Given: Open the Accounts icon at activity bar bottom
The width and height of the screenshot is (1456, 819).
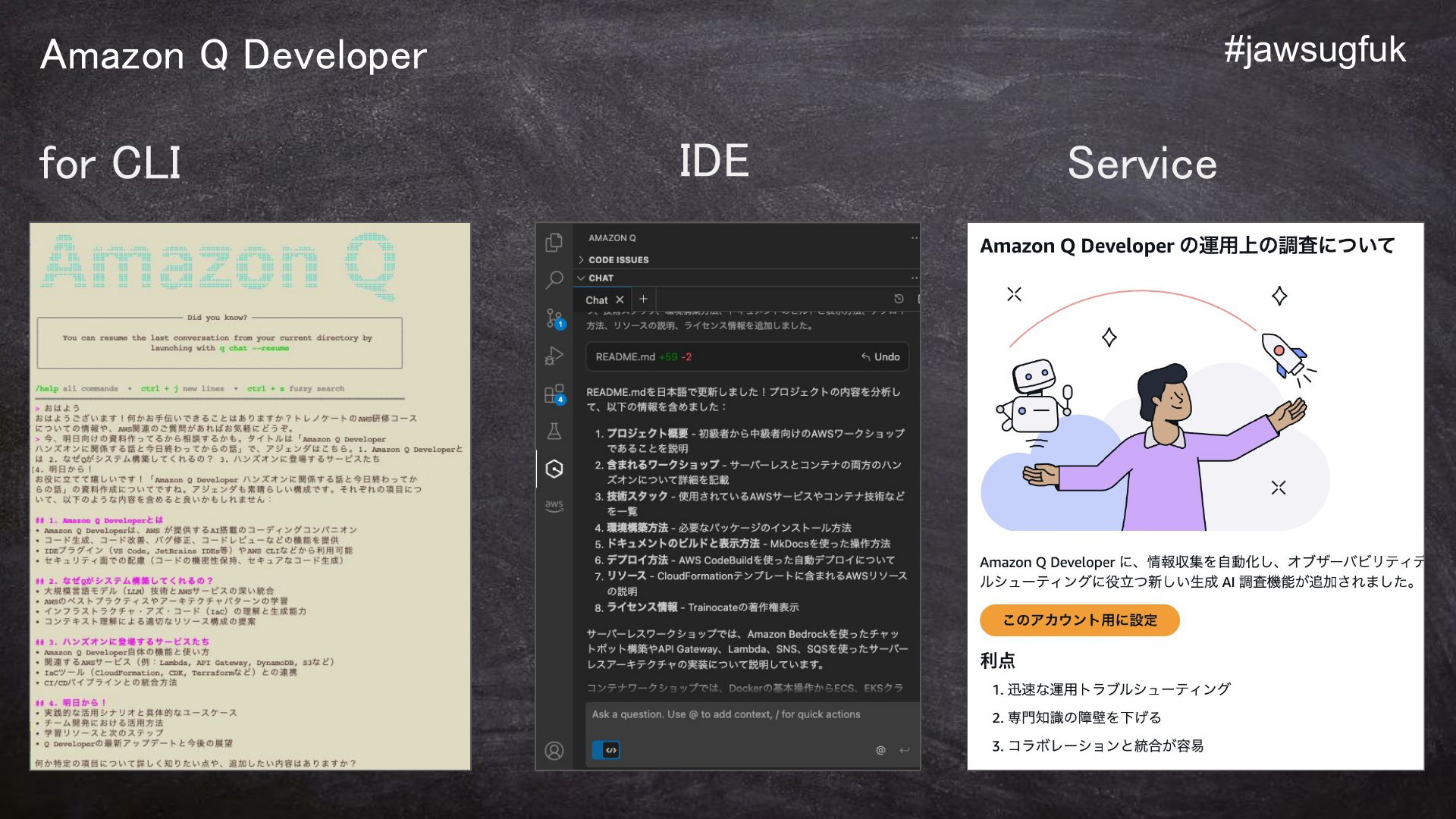Looking at the screenshot, I should [x=554, y=751].
